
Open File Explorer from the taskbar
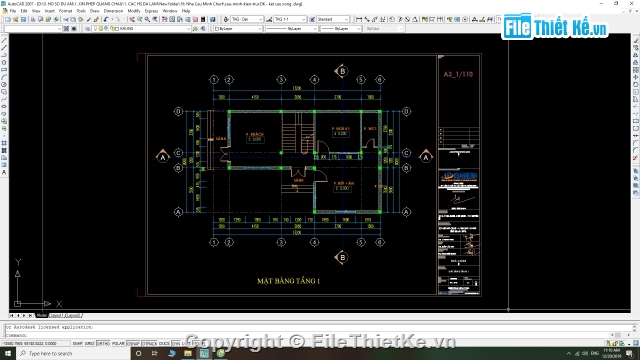[x=188, y=353]
